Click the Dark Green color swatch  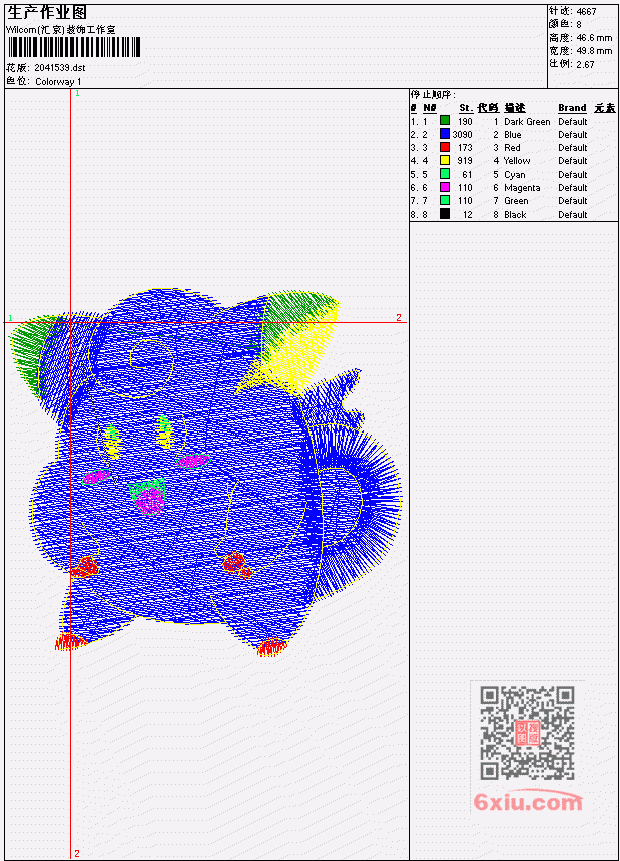445,120
